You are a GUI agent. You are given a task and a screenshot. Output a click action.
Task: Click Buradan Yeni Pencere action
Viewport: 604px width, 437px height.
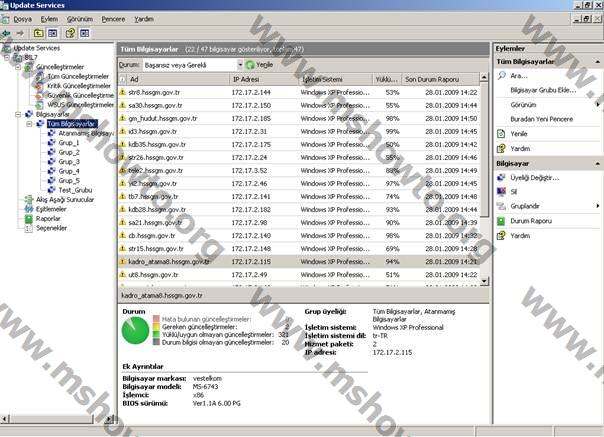click(x=542, y=119)
